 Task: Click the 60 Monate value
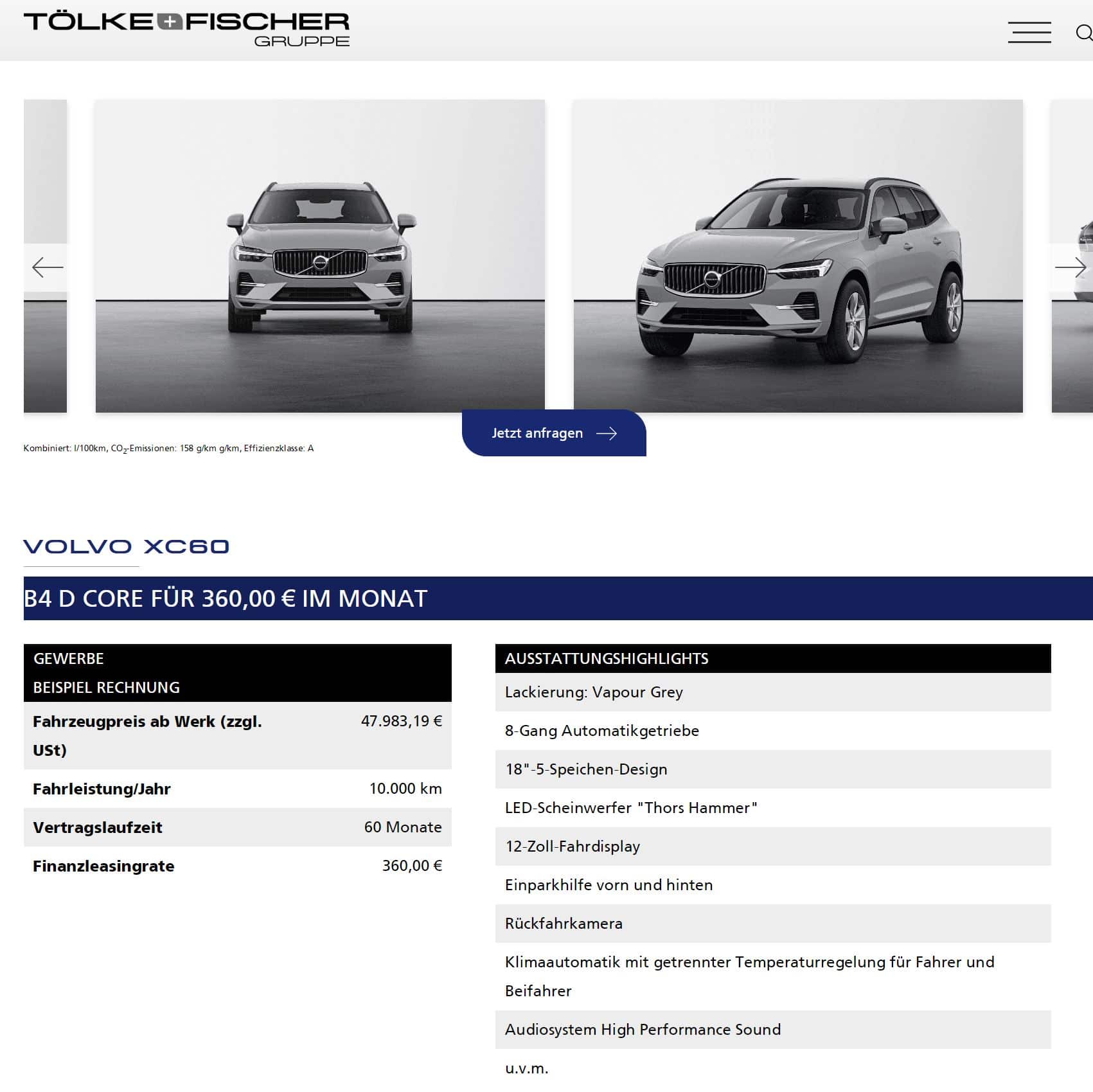click(x=403, y=827)
